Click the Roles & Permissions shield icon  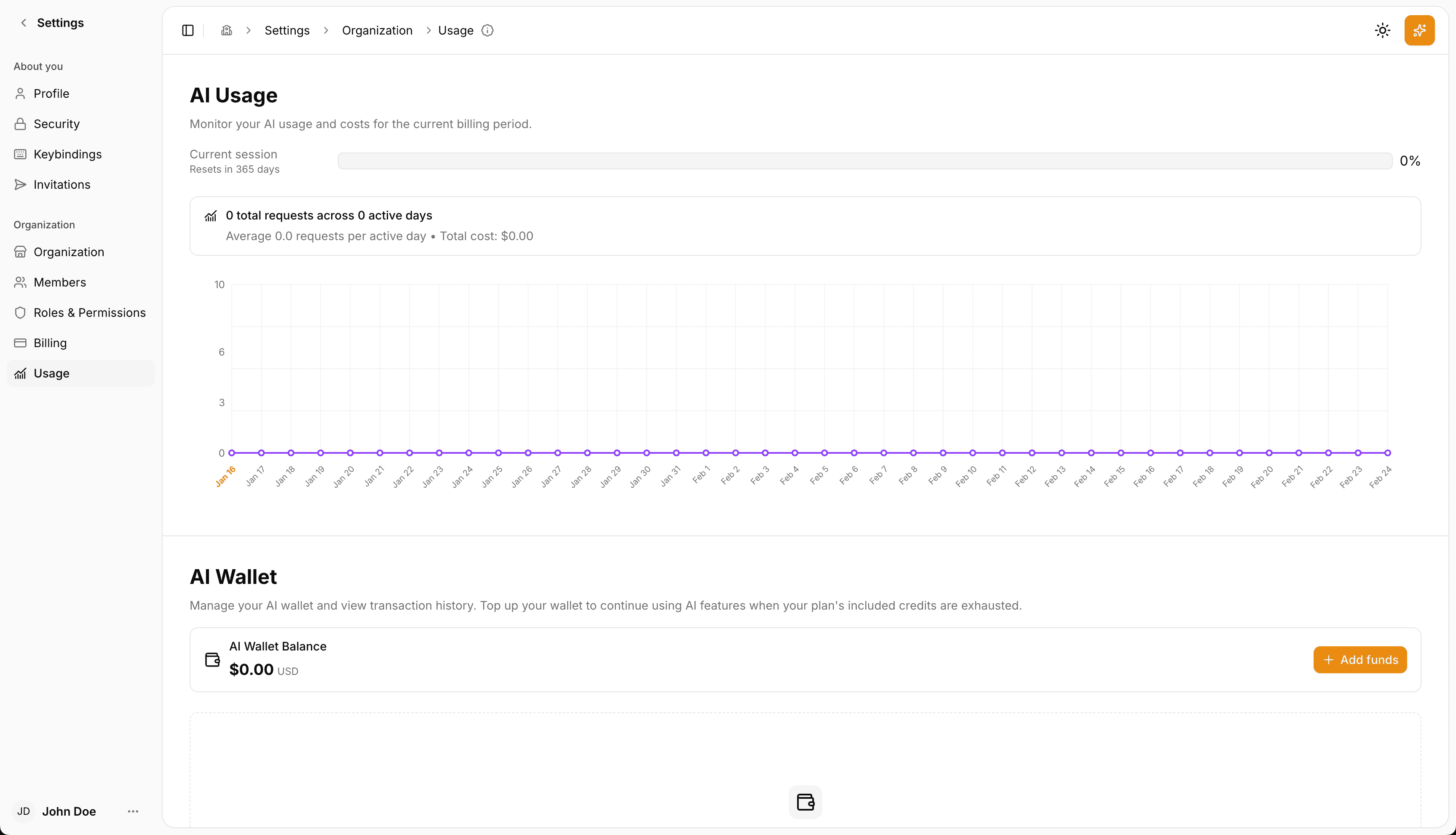(20, 313)
